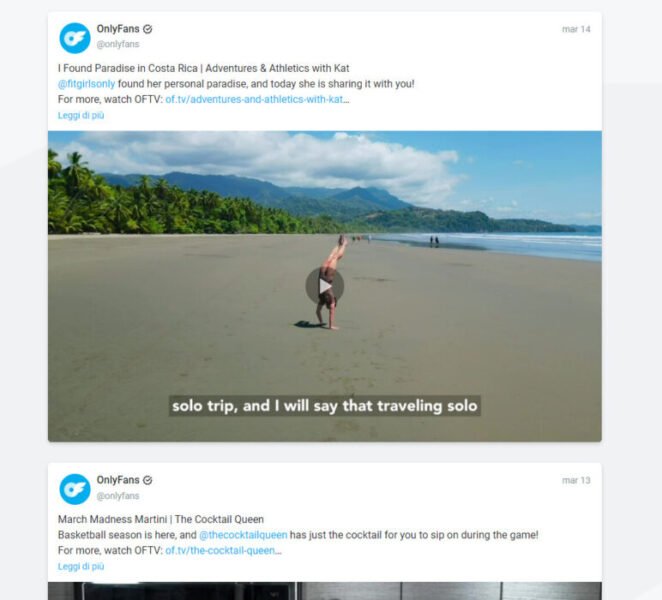This screenshot has width=662, height=600.
Task: Open the mar 13 post timestamp
Action: [576, 481]
